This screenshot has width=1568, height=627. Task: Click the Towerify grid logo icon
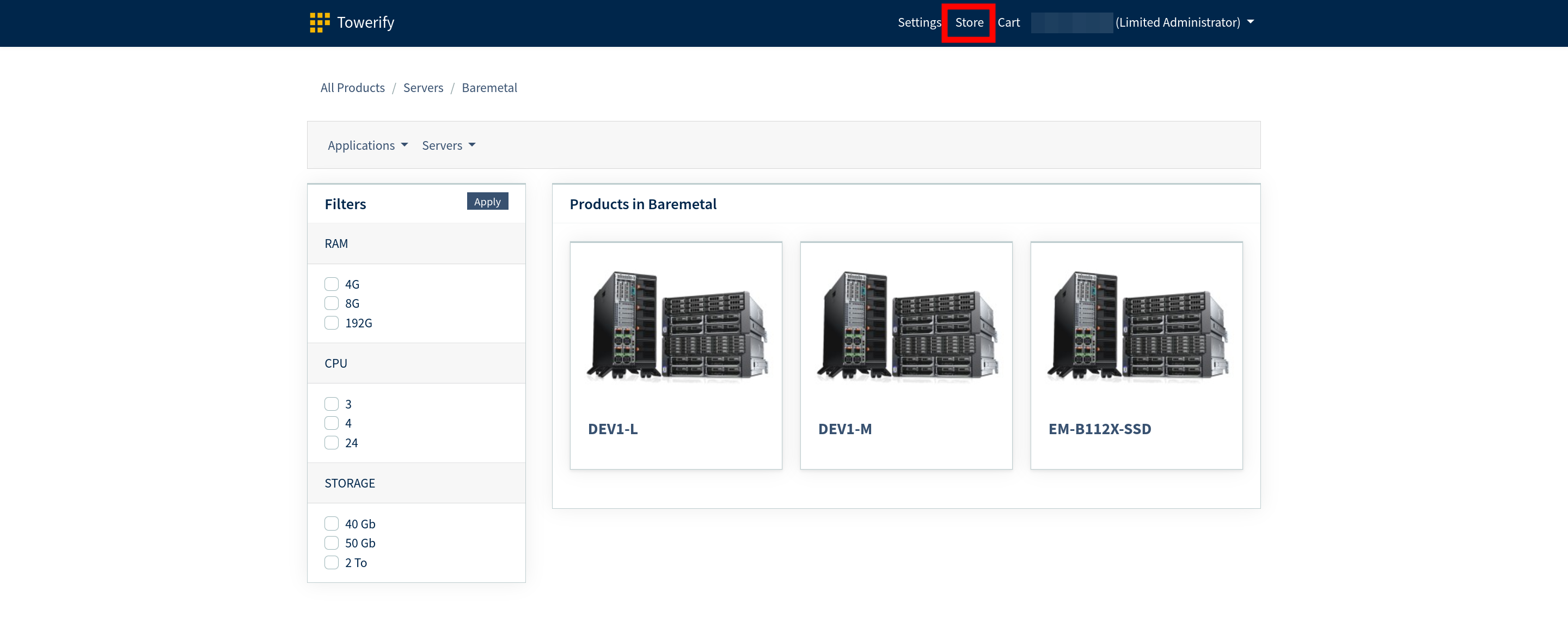pos(319,22)
